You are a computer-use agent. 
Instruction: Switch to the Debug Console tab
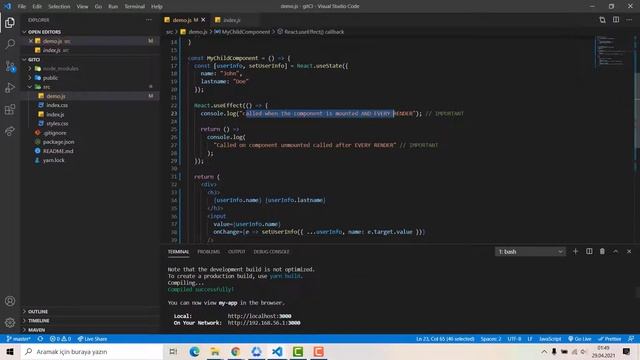(271, 252)
